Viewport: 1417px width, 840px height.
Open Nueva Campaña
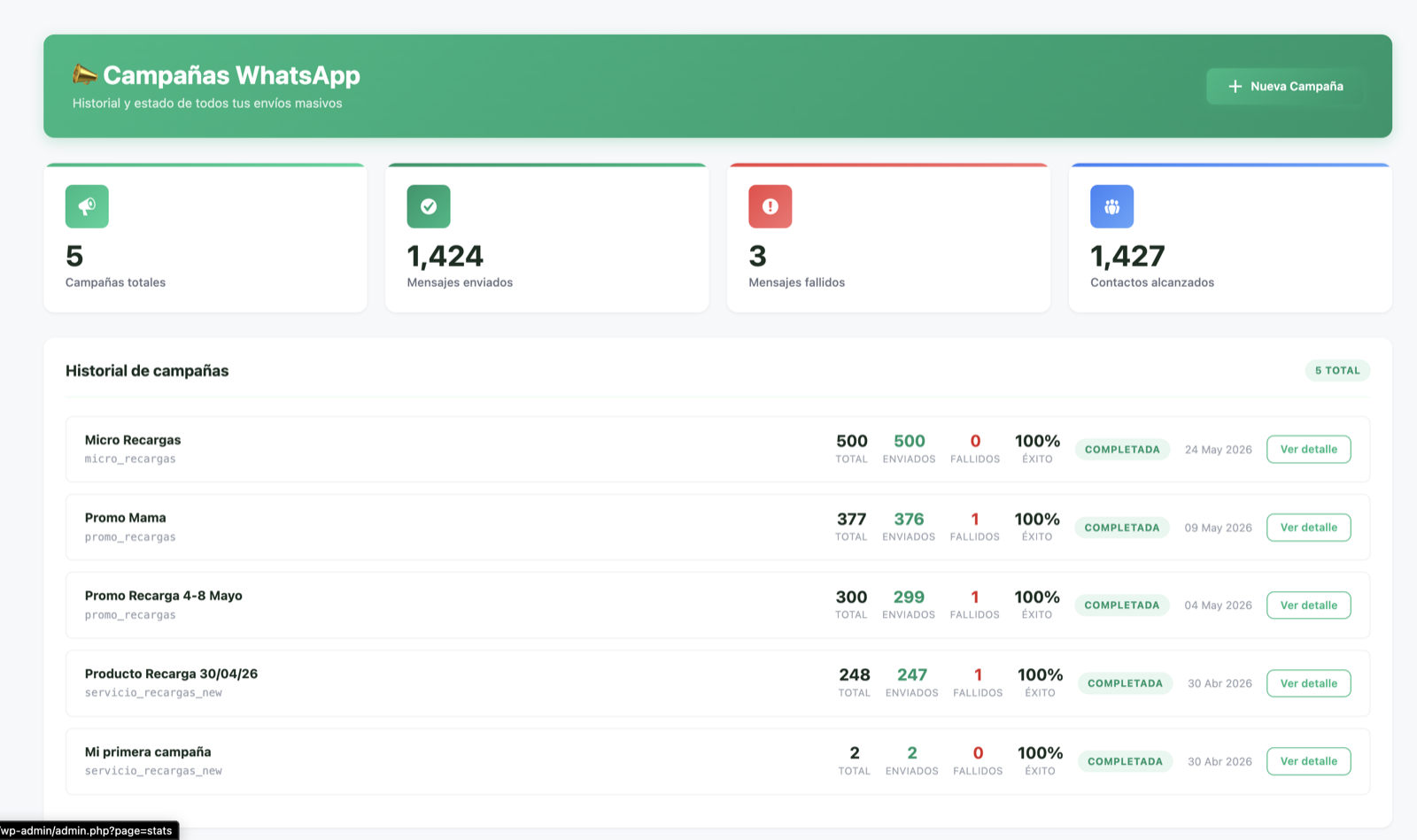tap(1285, 86)
